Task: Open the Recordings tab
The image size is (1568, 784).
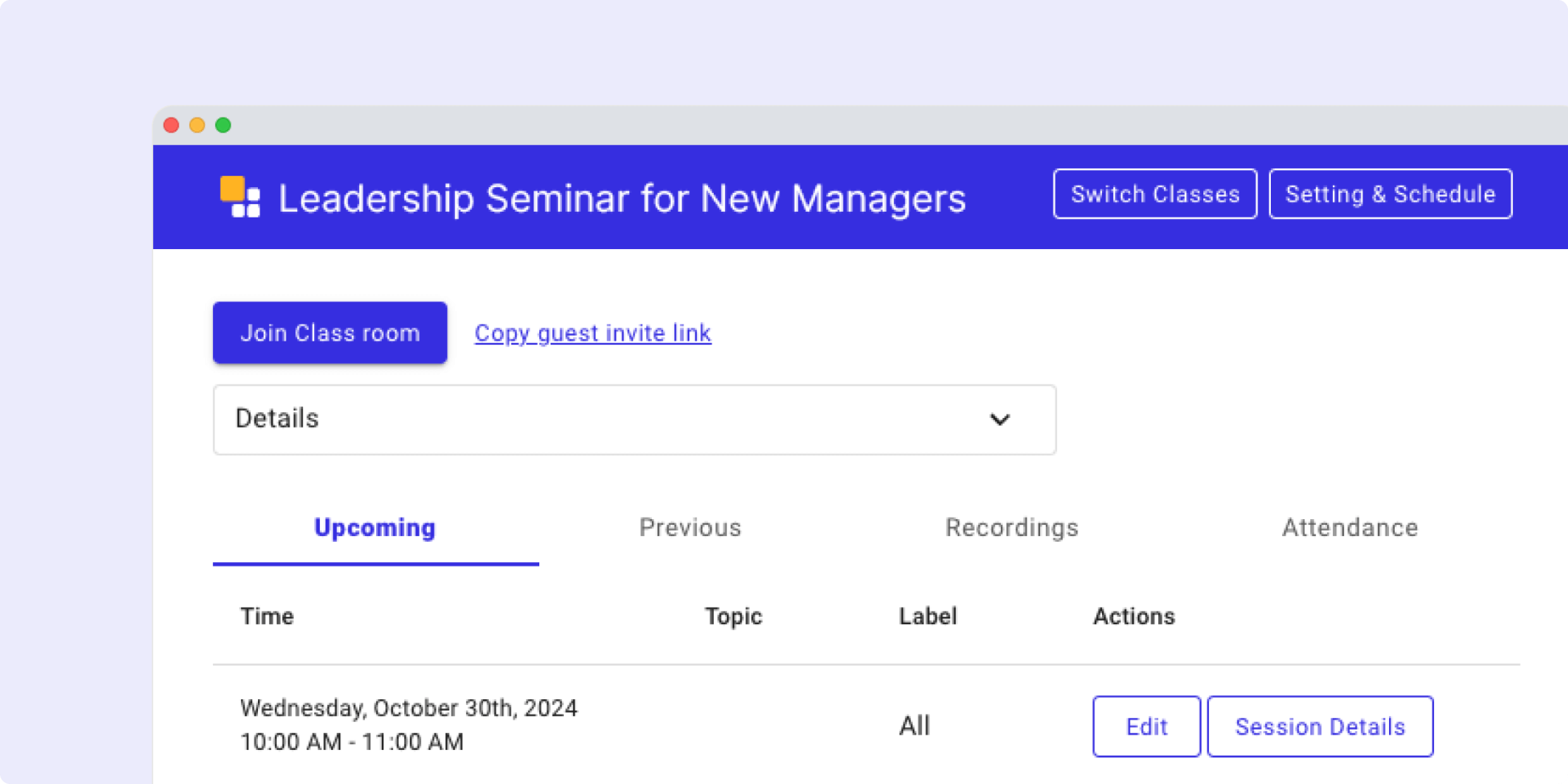Action: (1012, 528)
